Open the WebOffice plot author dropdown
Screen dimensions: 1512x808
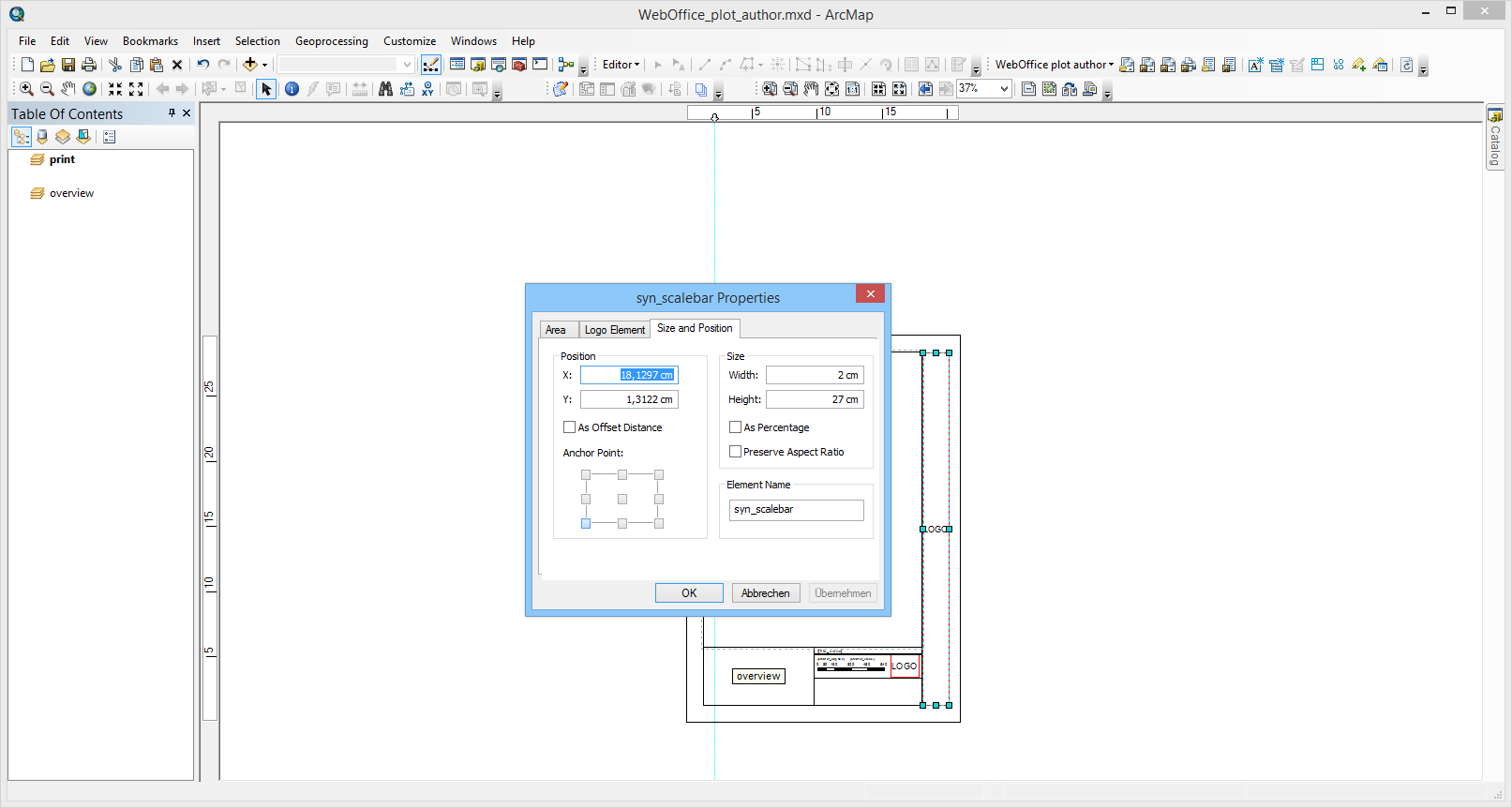(1055, 65)
